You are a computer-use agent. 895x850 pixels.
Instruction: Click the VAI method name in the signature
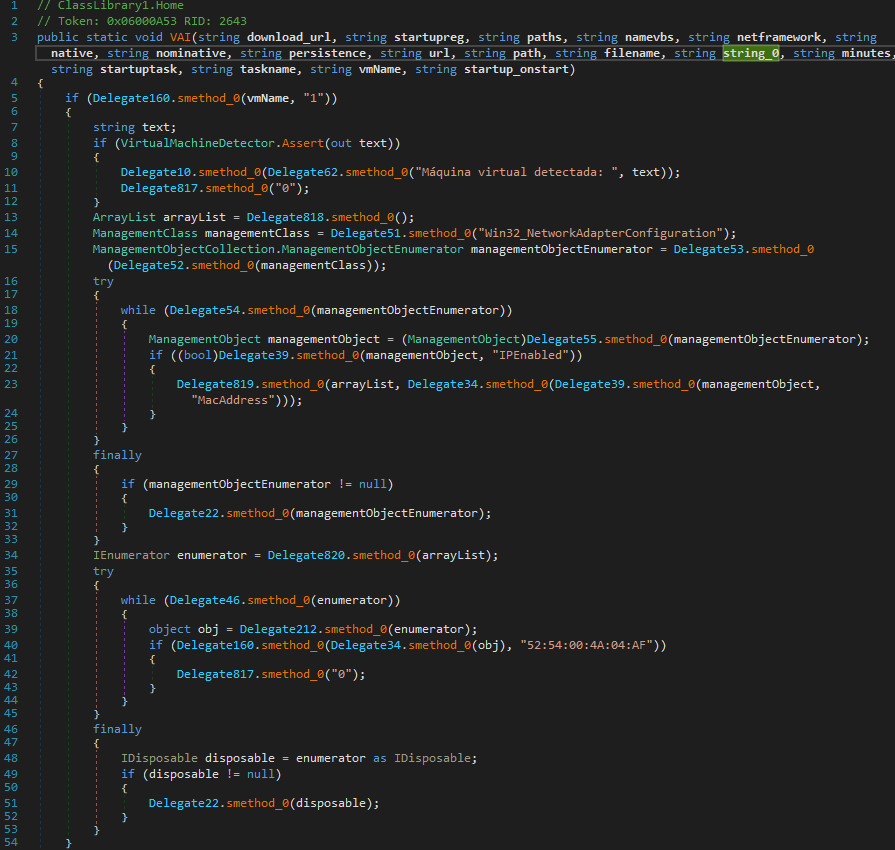180,37
